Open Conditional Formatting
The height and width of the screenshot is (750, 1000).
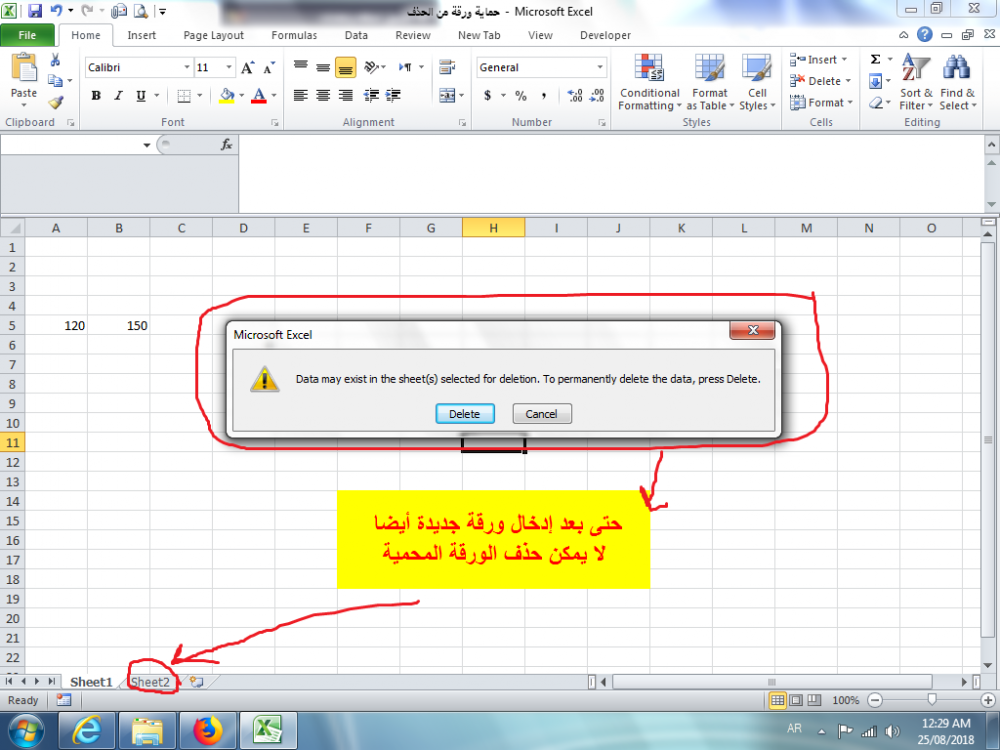[649, 83]
